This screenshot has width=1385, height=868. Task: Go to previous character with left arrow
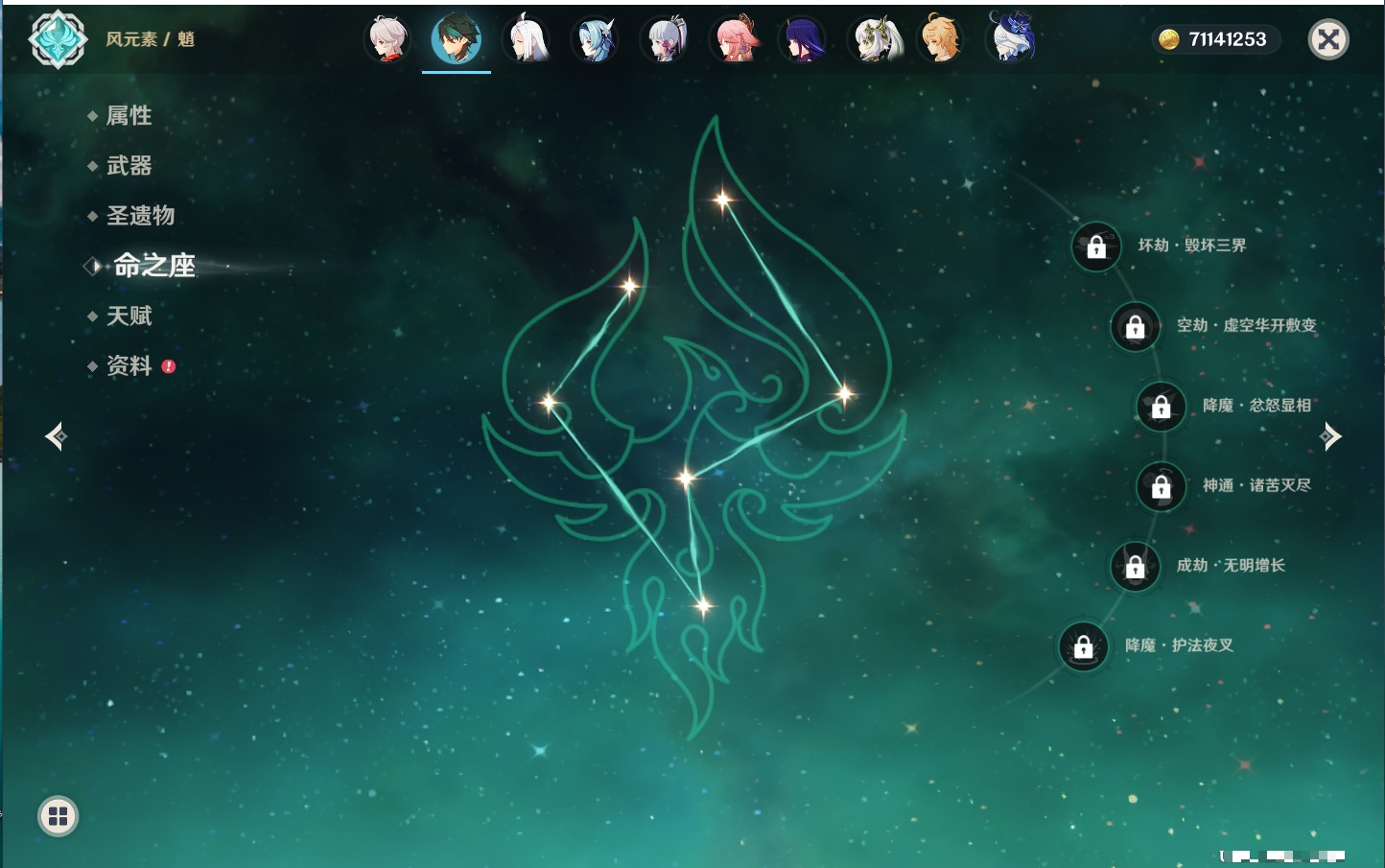pyautogui.click(x=56, y=436)
